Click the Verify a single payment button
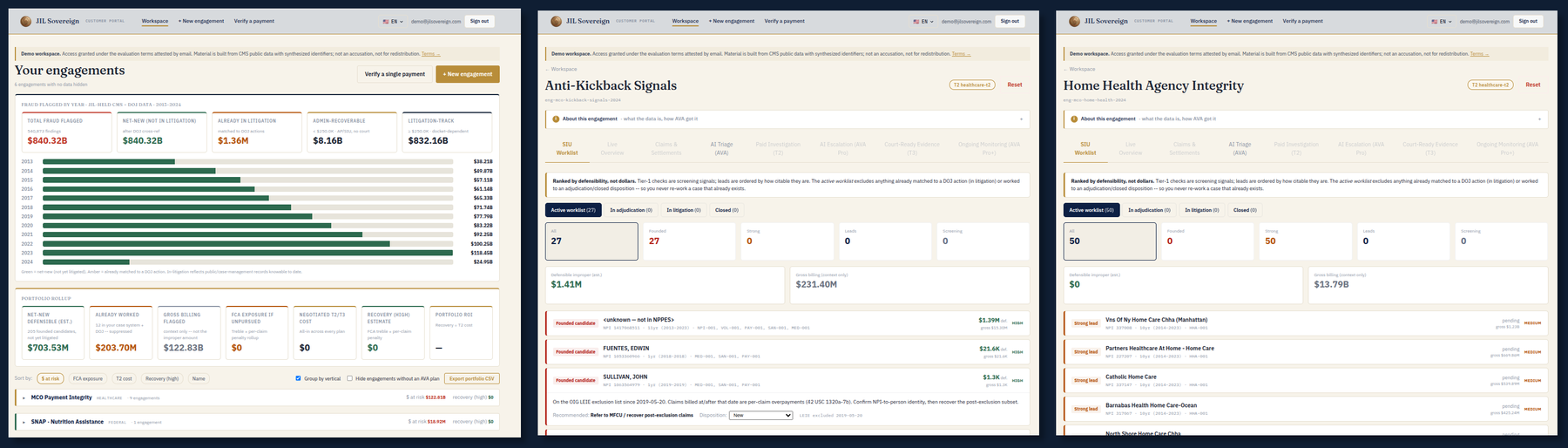 395,74
